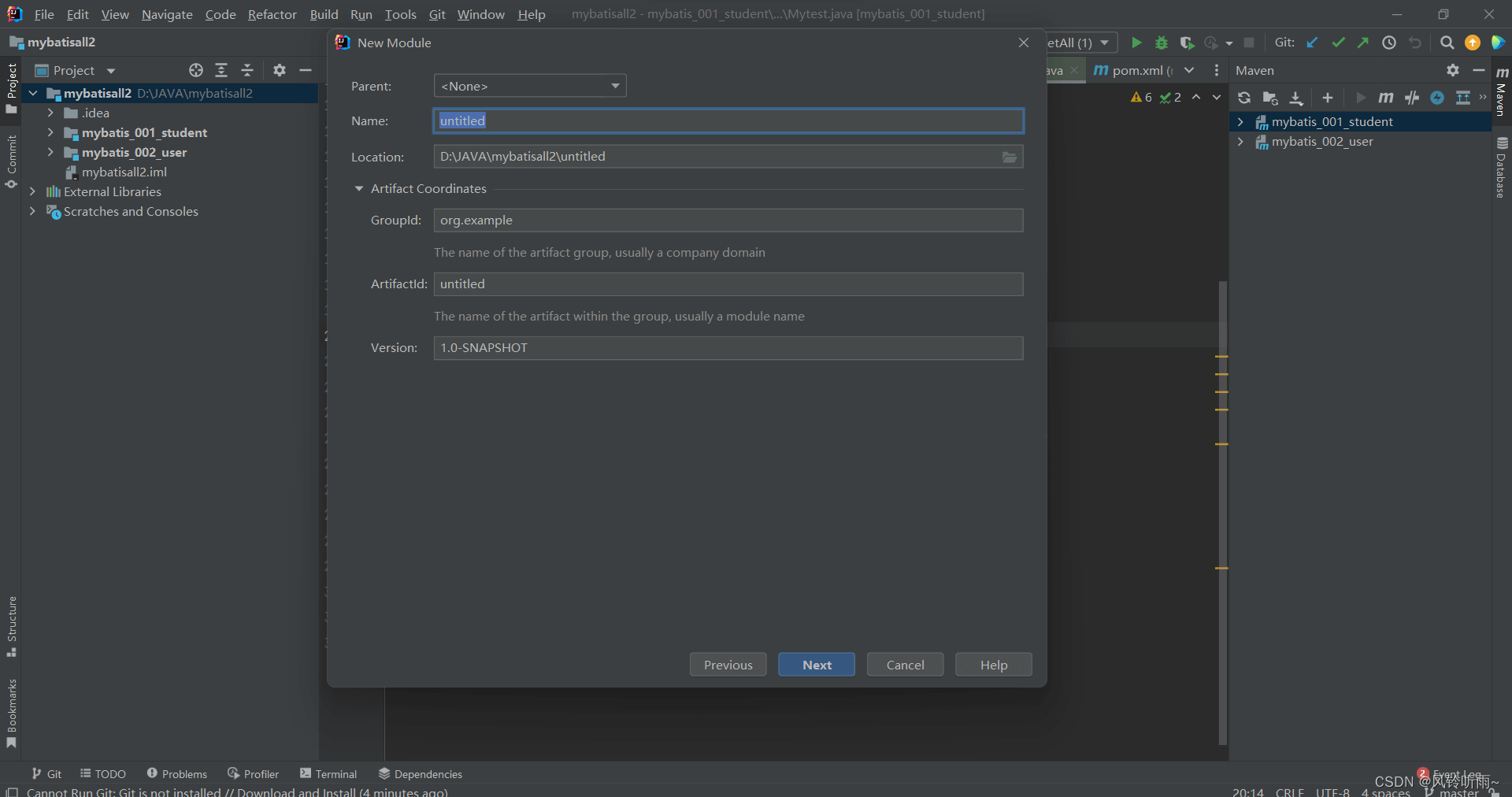The height and width of the screenshot is (797, 1512).
Task: Cancel the New Module dialog
Action: [x=905, y=665]
